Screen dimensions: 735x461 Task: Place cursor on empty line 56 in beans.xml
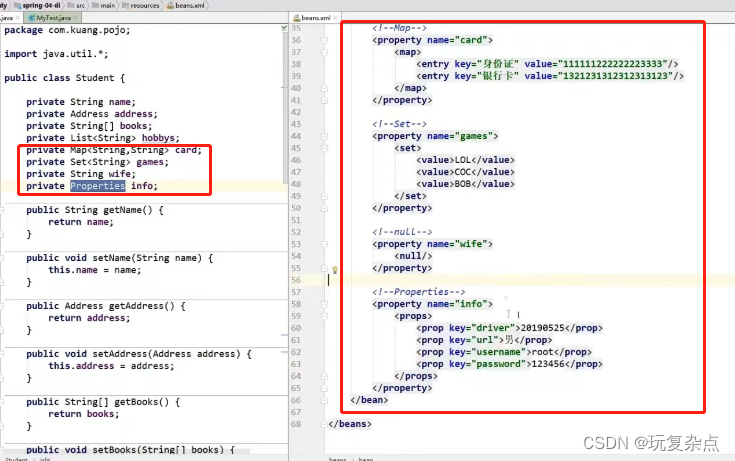516,280
